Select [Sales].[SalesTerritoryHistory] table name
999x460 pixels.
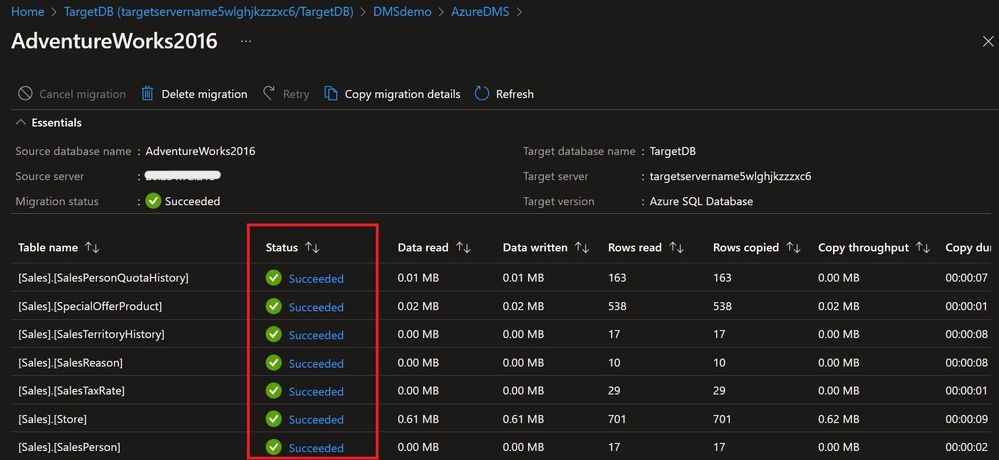pos(91,334)
